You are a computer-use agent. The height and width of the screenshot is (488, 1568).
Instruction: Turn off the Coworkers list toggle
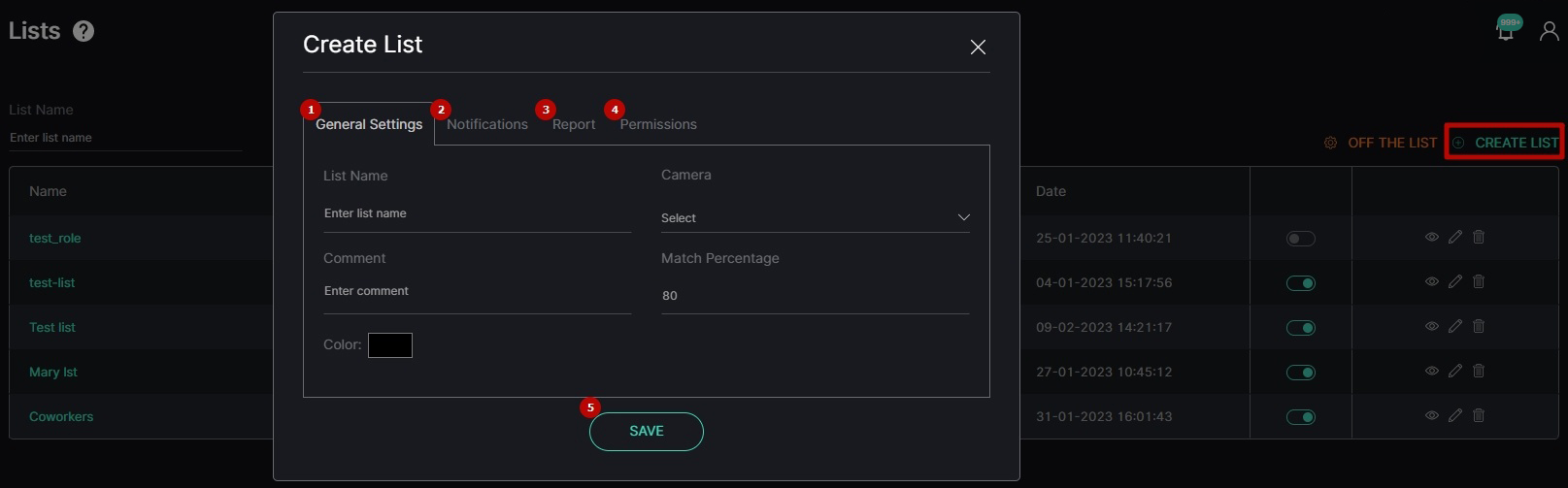1301,417
